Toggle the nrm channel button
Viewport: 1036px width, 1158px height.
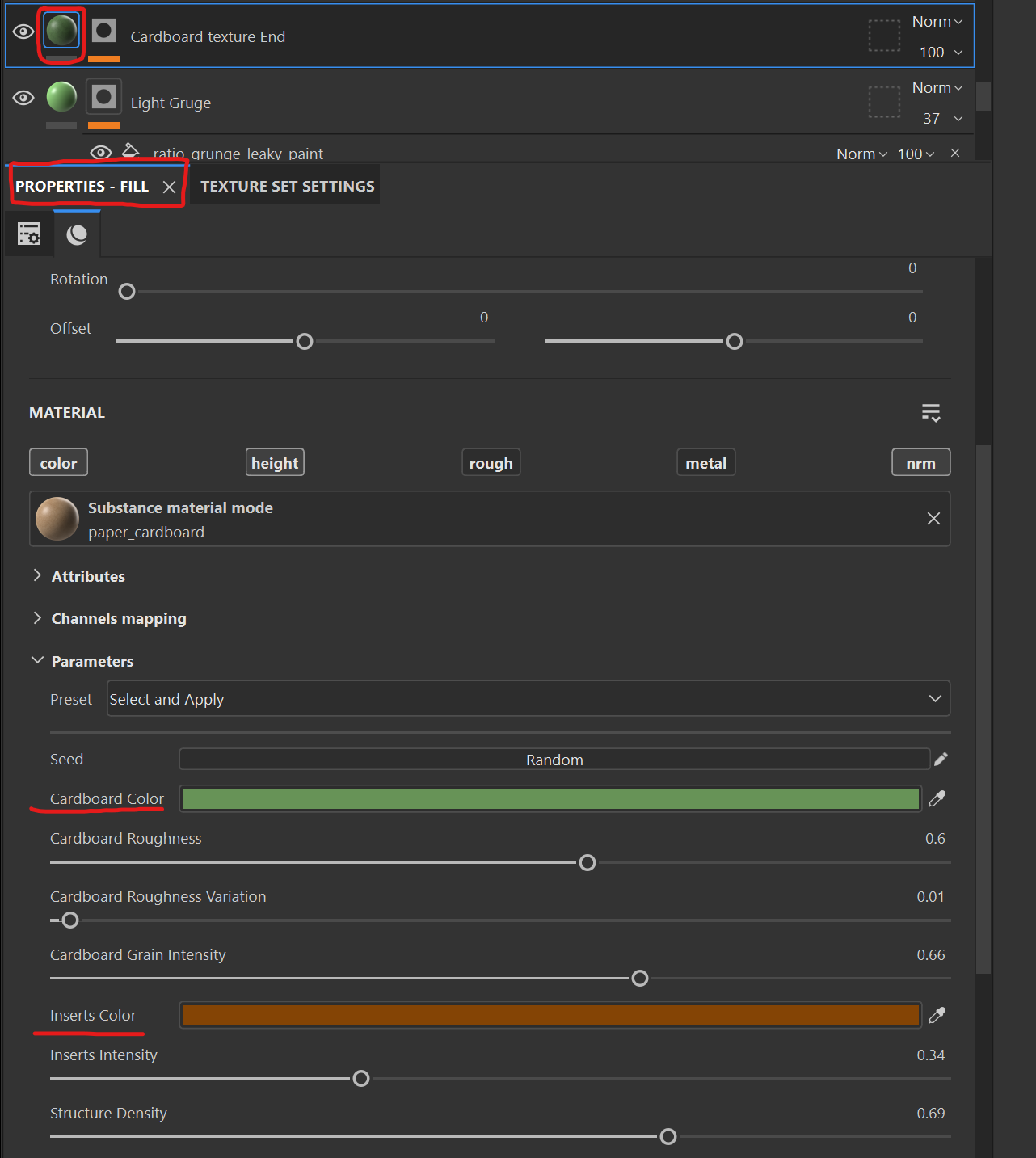pyautogui.click(x=920, y=463)
